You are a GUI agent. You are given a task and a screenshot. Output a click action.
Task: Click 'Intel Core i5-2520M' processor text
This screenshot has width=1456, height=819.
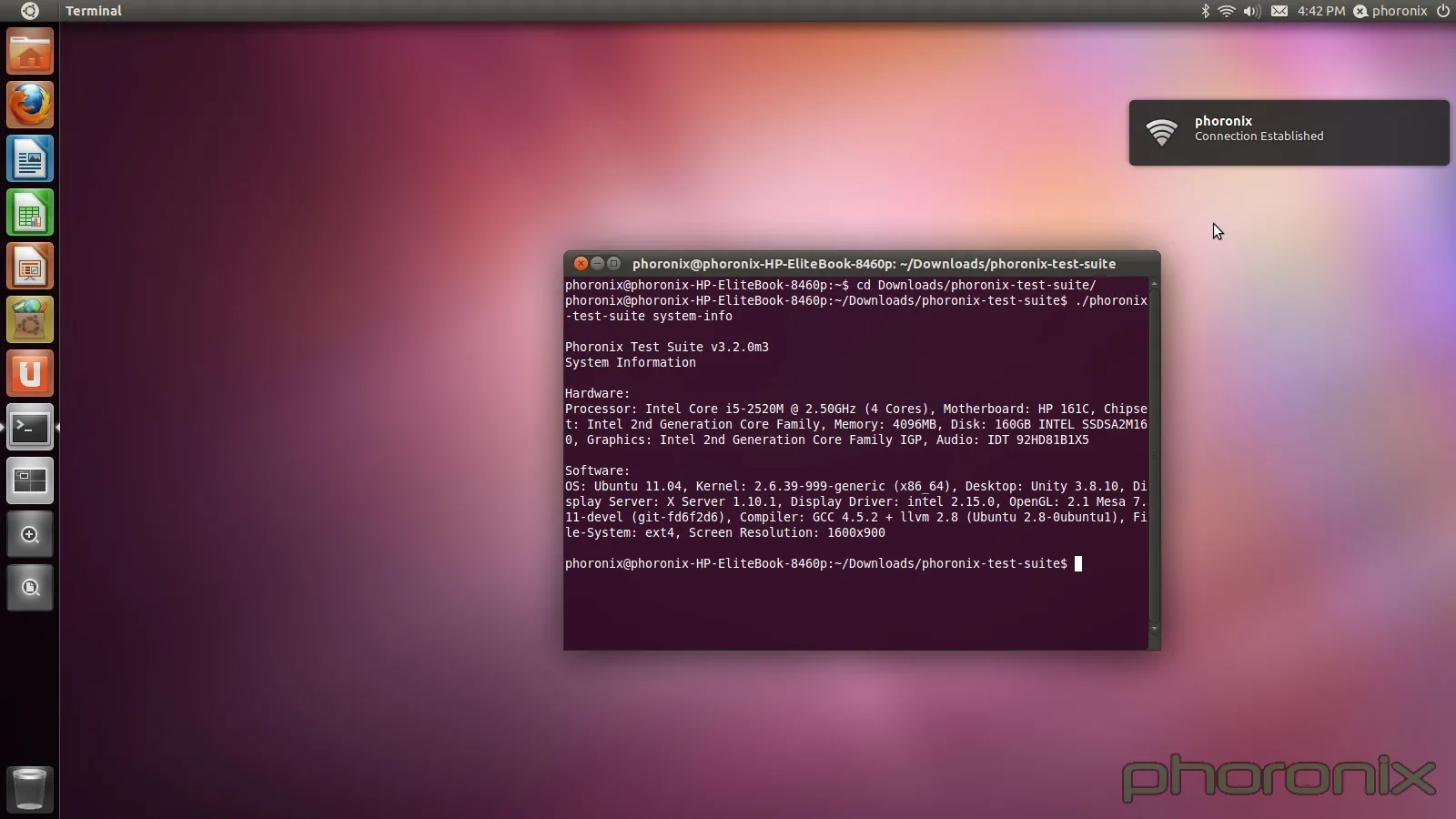714,409
